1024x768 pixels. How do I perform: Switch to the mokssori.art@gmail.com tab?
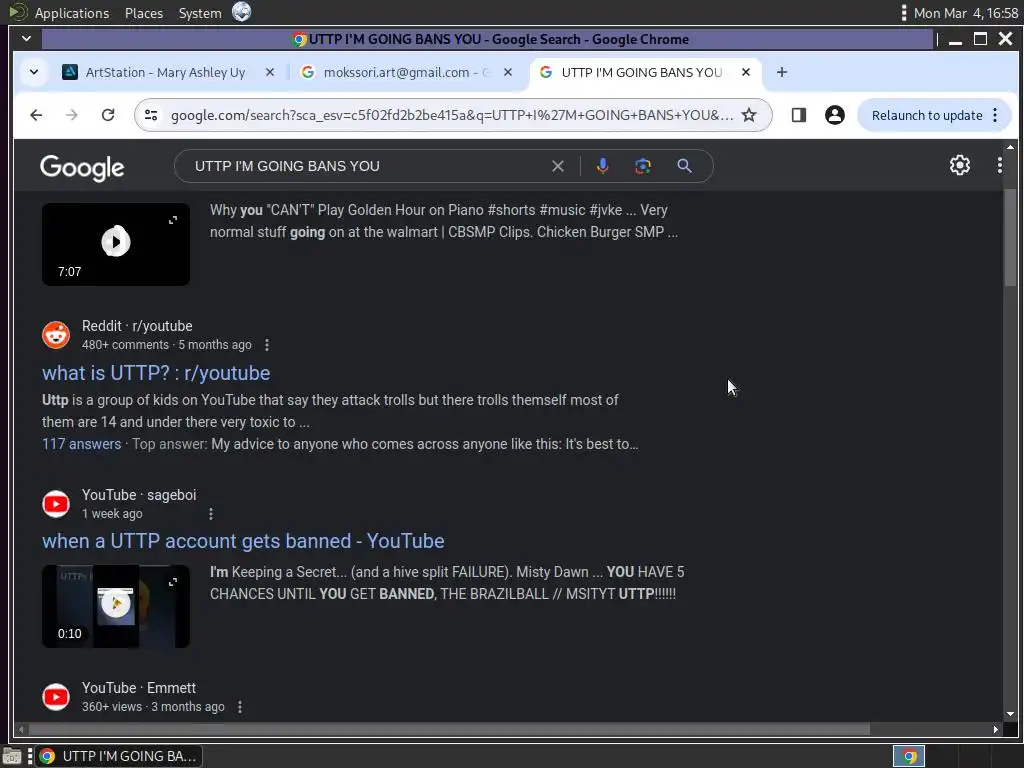pos(405,72)
